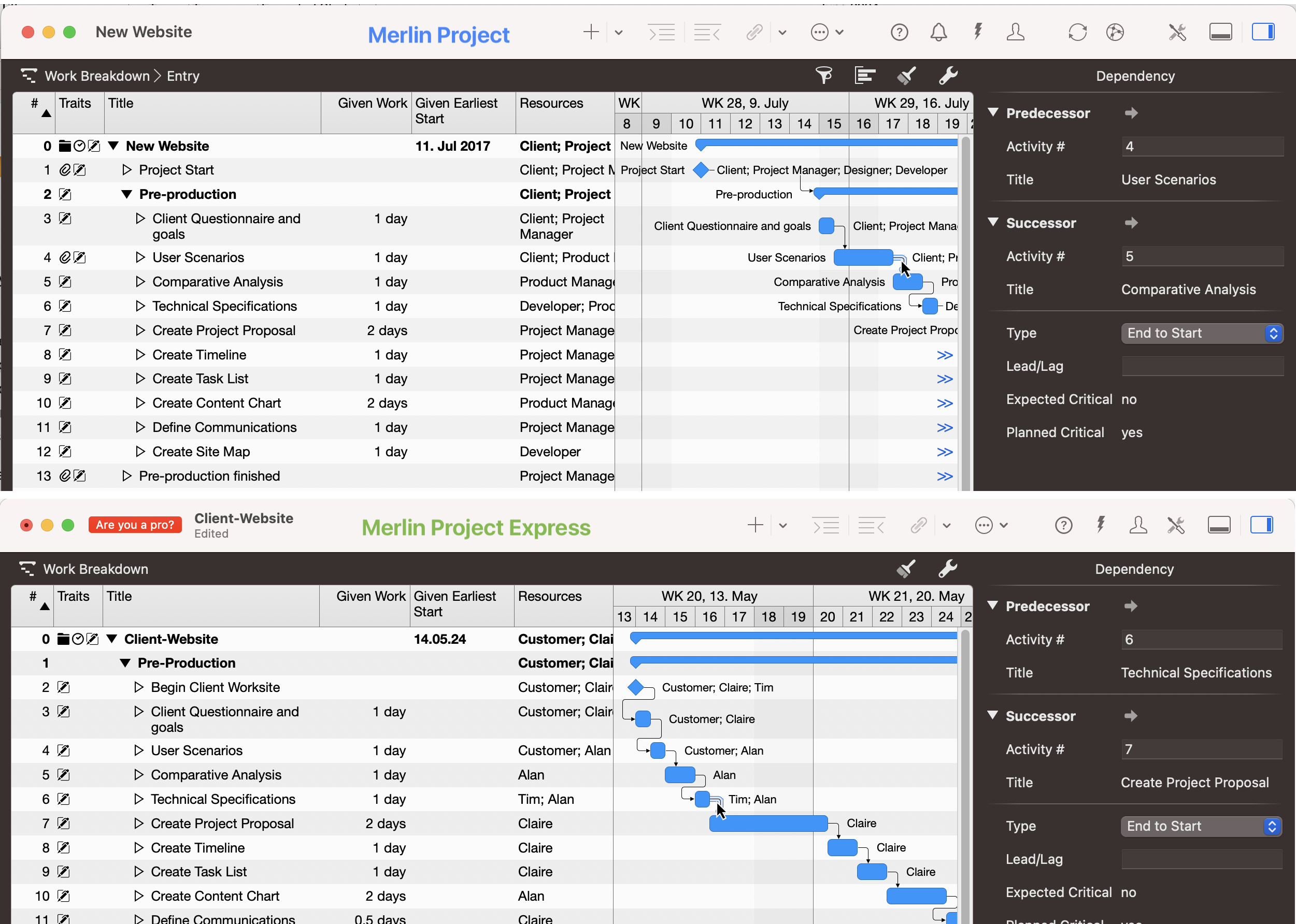Click the indent icon in Merlin Project toolbar

coord(662,33)
